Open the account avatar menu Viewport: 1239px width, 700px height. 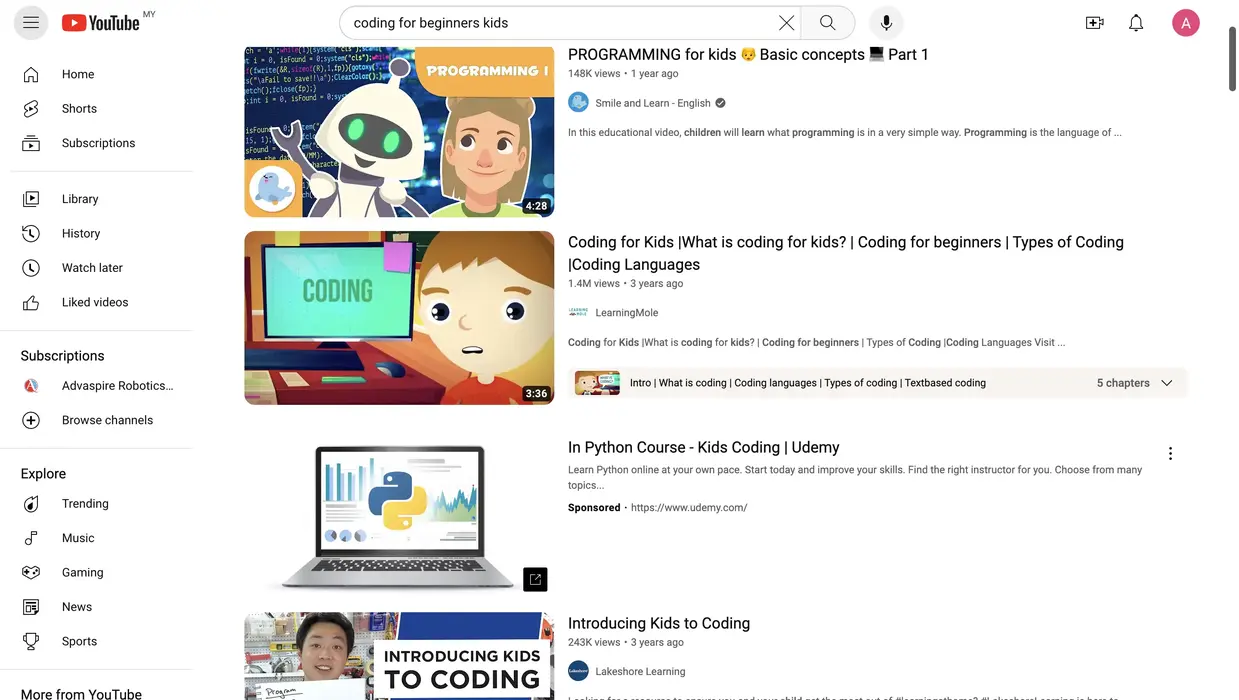tap(1186, 23)
